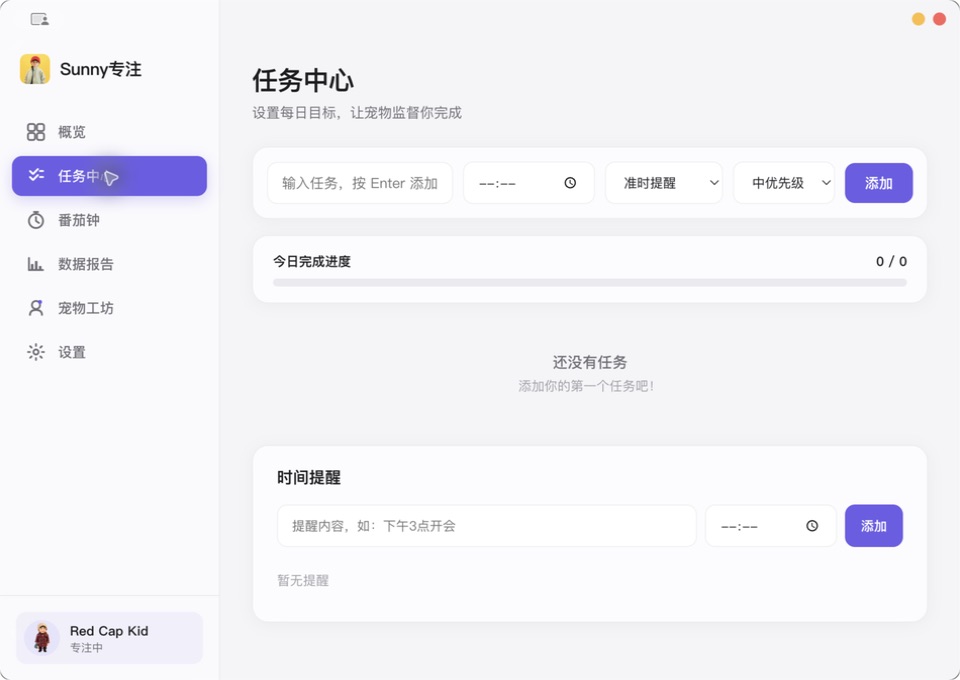Go to 番茄钟 page
960x680 pixels.
pyautogui.click(x=109, y=220)
